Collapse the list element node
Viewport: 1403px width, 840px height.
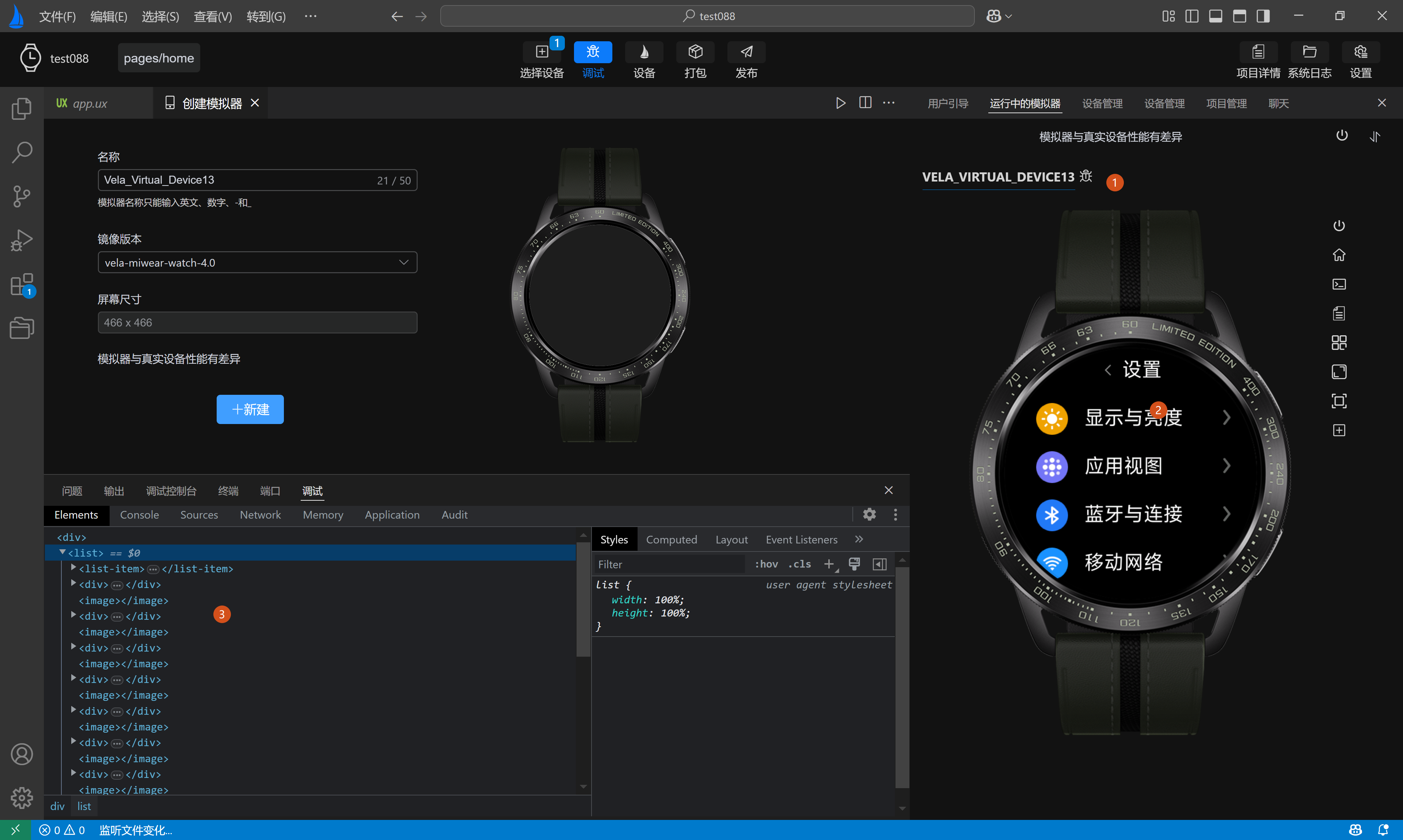[62, 552]
